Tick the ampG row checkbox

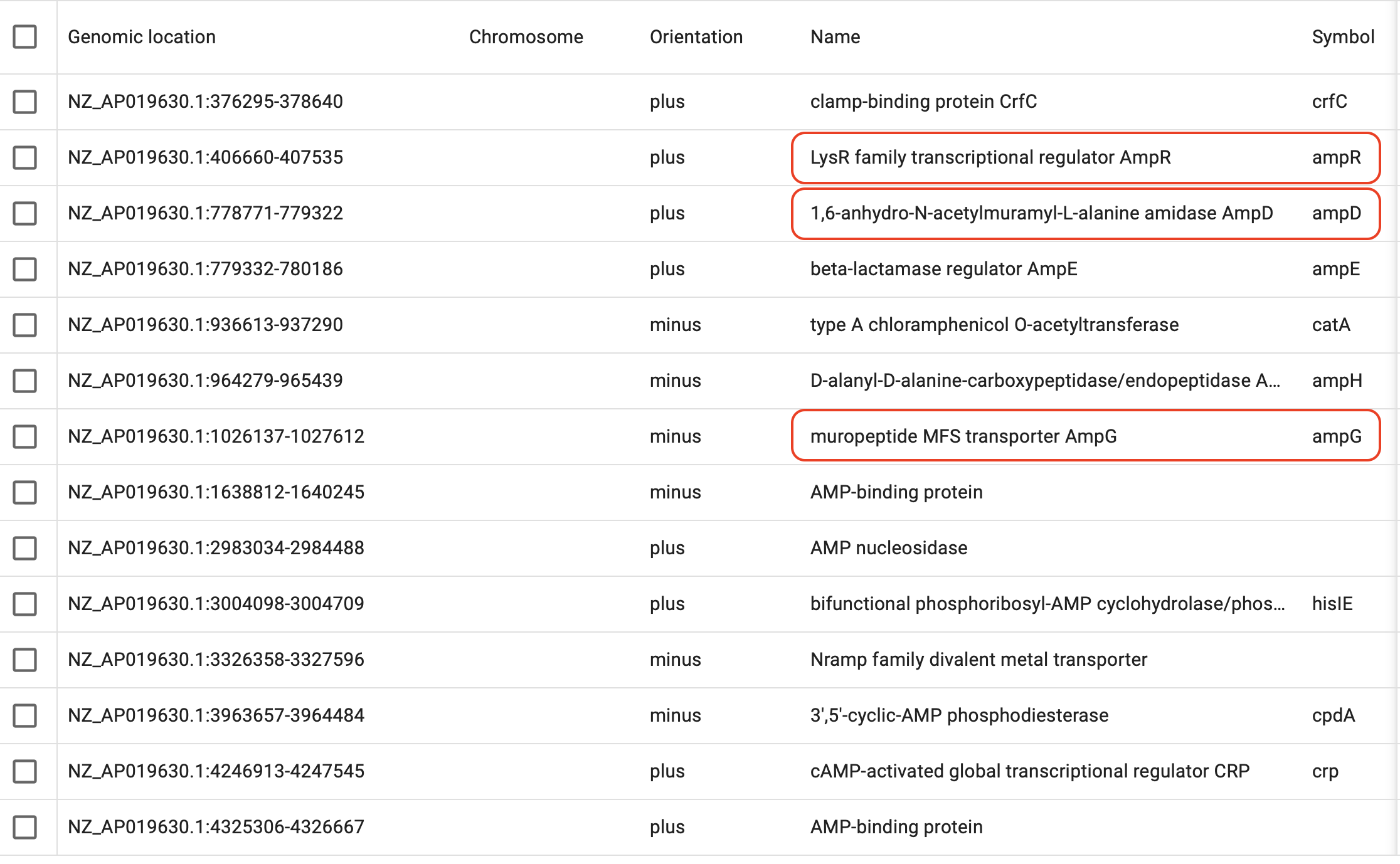25,436
